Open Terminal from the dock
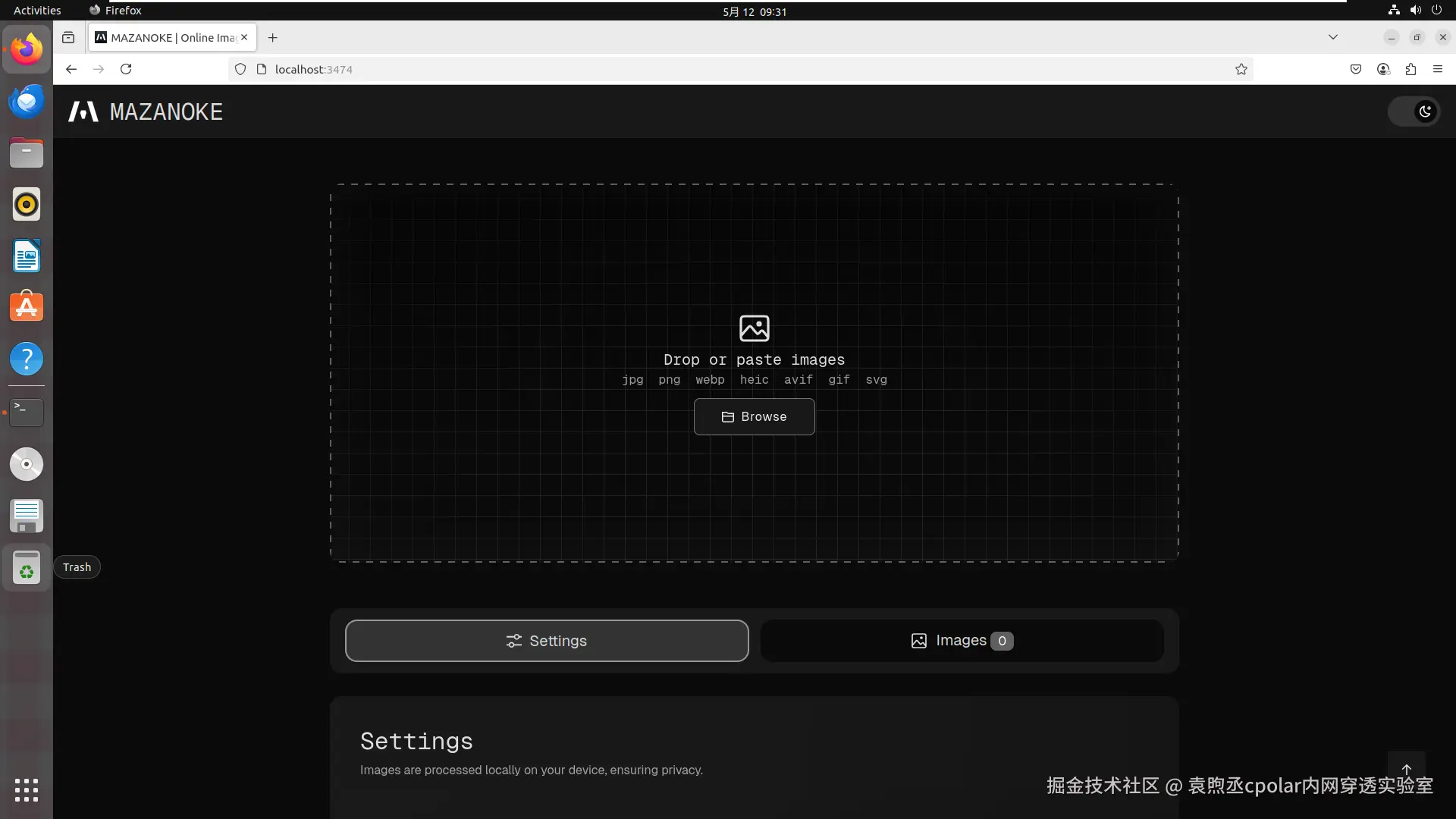1456x819 pixels. pyautogui.click(x=27, y=413)
